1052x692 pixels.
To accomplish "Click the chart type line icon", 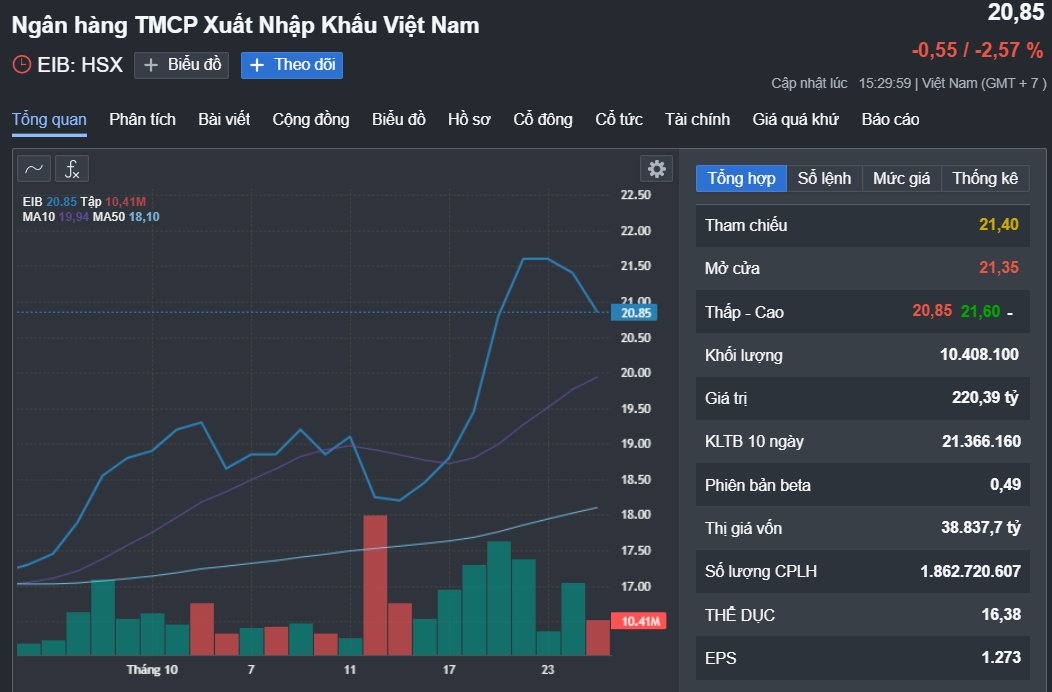I will [x=34, y=168].
